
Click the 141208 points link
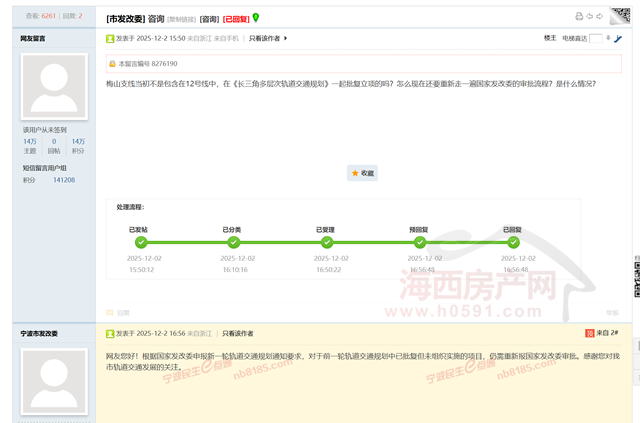coord(64,180)
